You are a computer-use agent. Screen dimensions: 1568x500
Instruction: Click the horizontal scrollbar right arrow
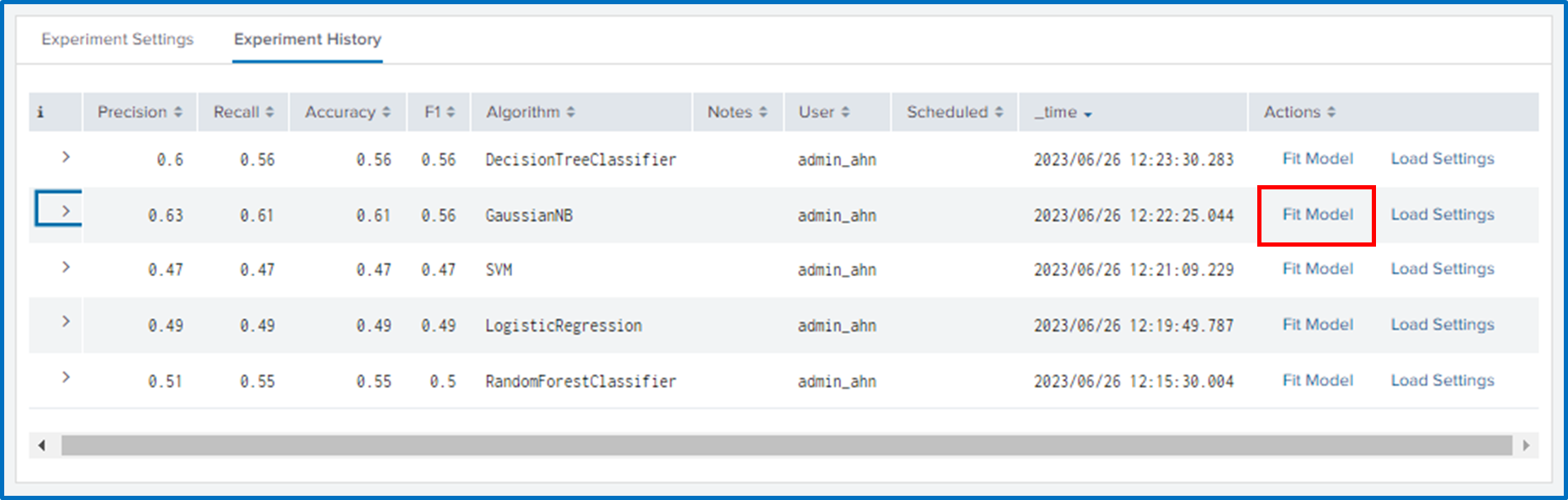[1526, 445]
